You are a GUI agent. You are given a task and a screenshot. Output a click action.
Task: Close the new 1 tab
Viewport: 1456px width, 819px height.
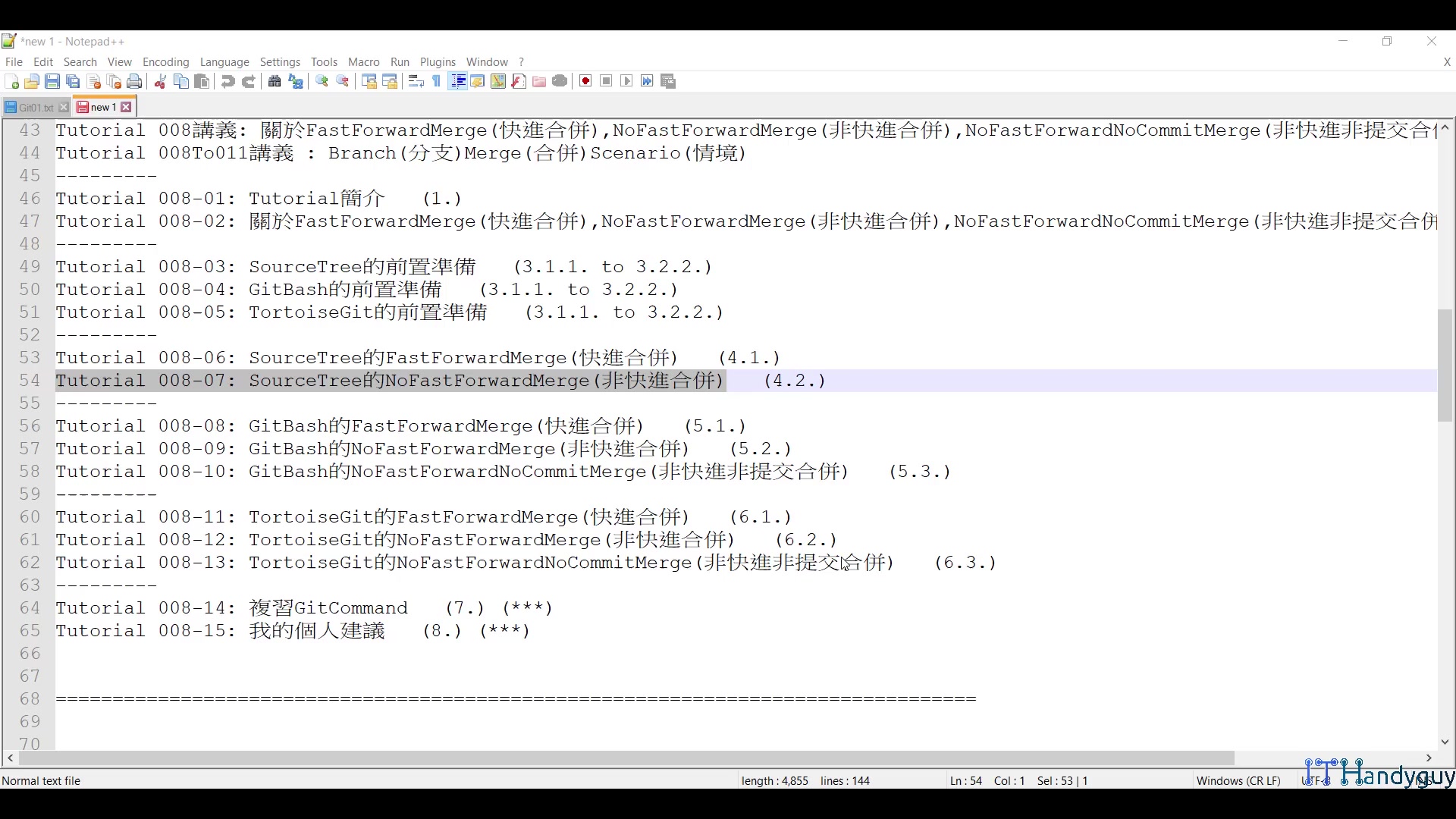point(126,107)
